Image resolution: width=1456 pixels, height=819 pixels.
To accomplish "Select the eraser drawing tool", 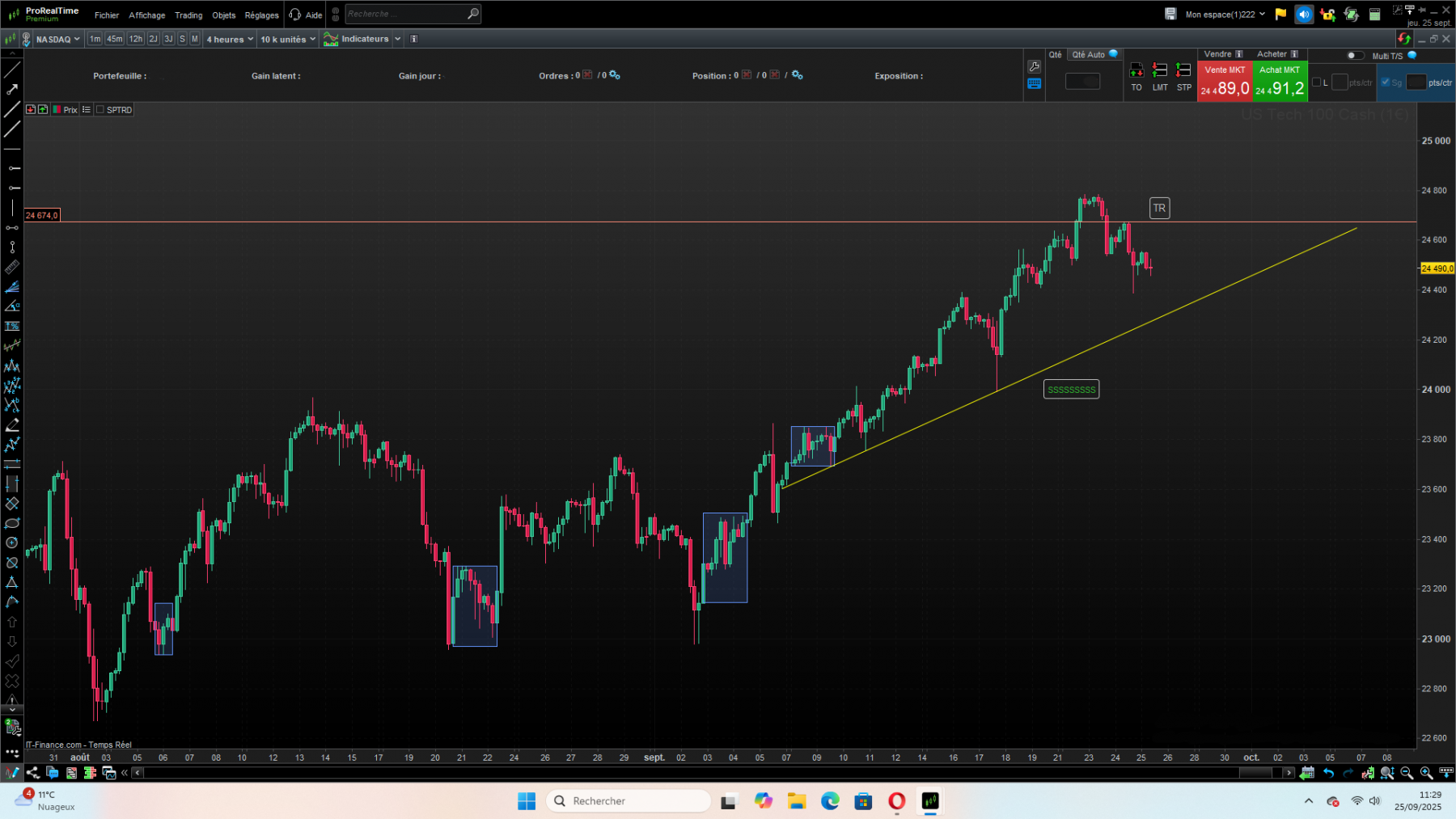I will (12, 425).
